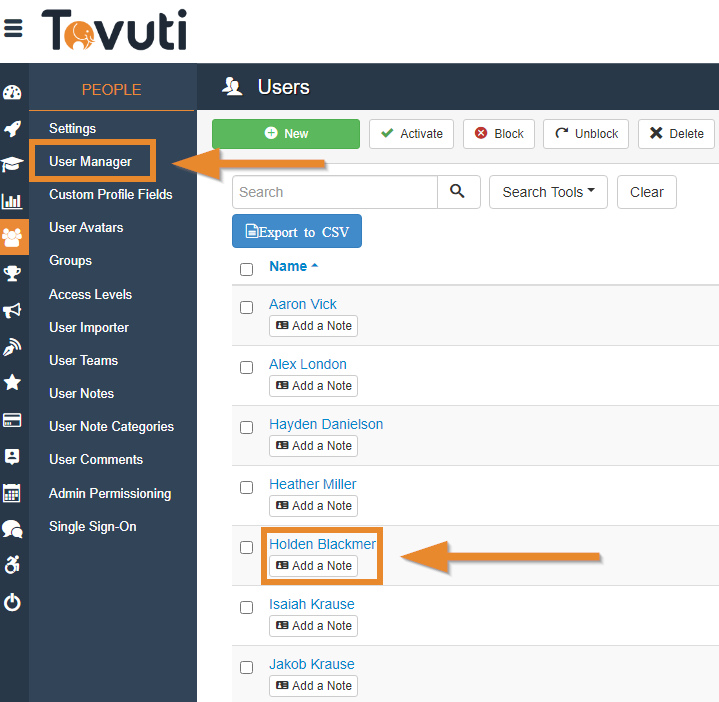
Task: Open the Holden Blackmer user link
Action: click(x=322, y=544)
